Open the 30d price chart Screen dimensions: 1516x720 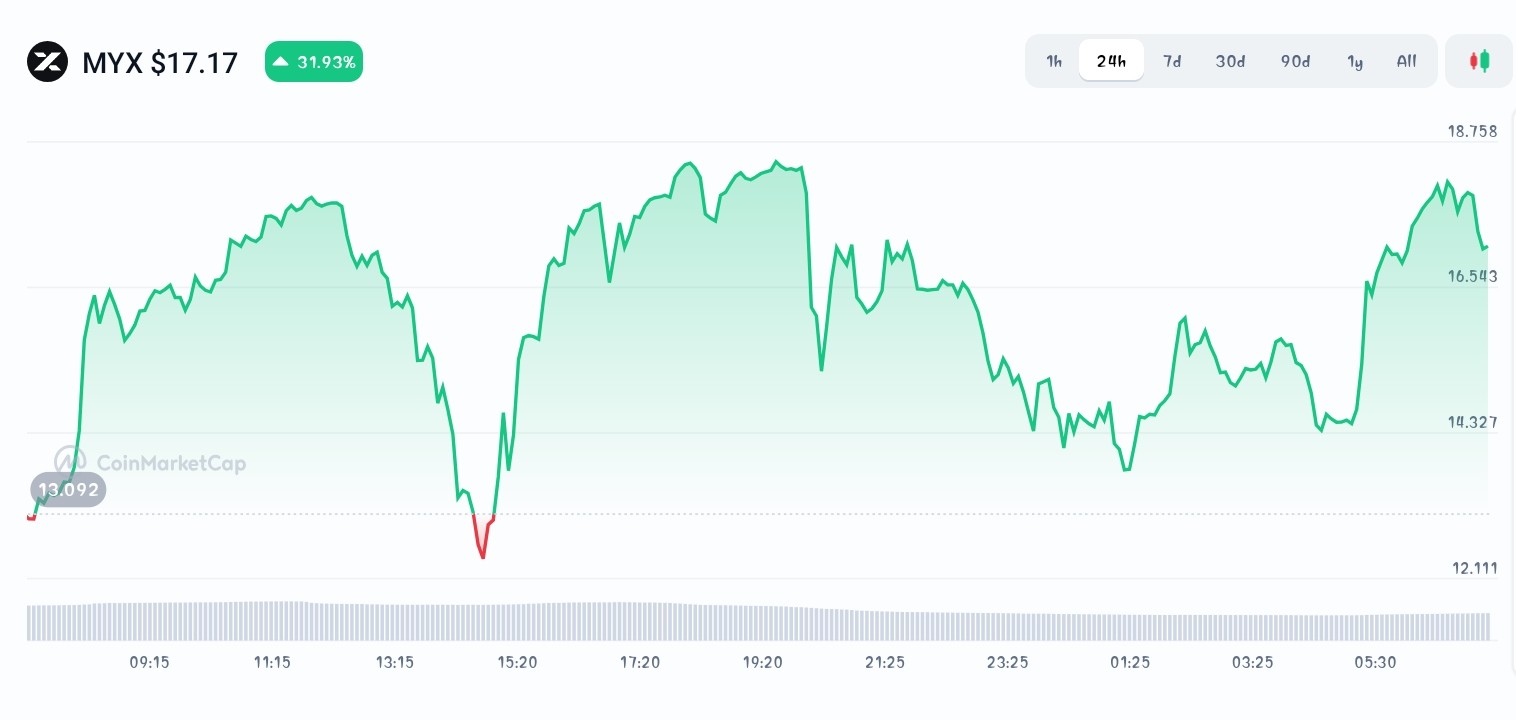[x=1230, y=61]
